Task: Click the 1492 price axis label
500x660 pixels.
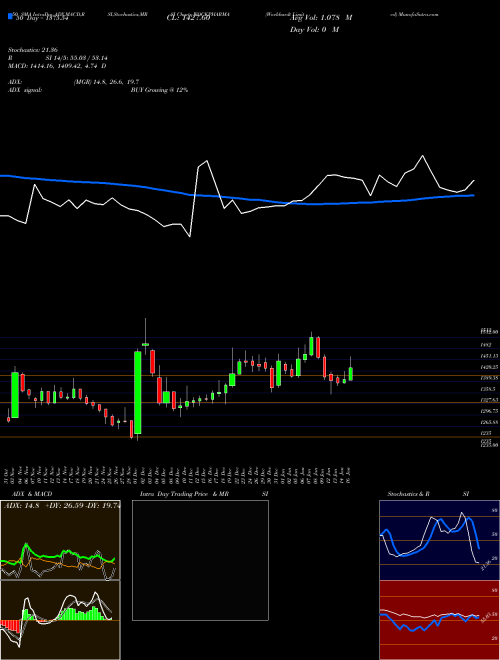Action: (x=486, y=345)
